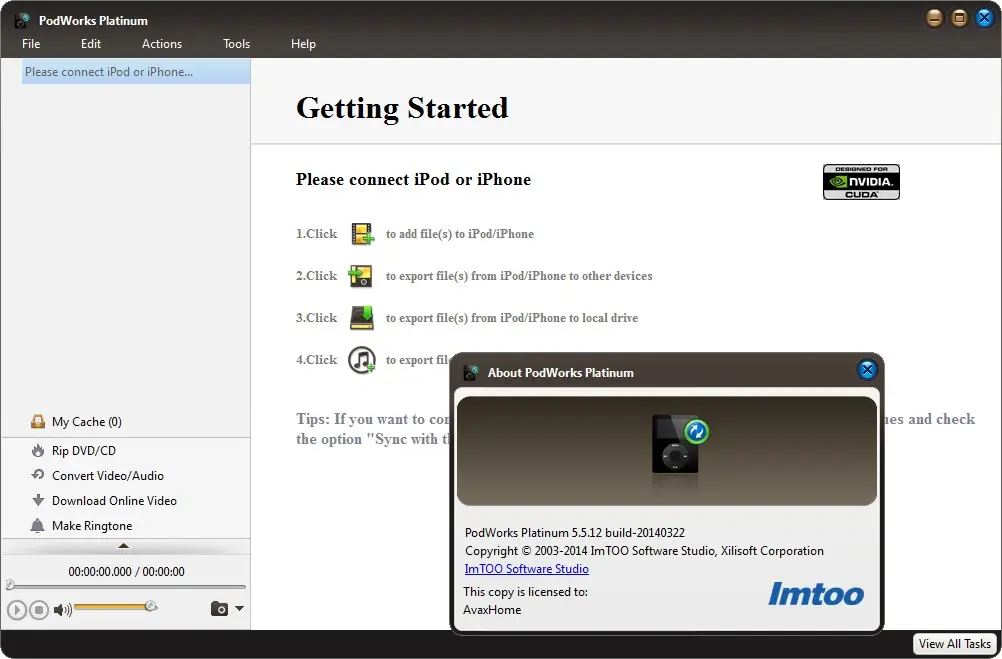Click 'to export file(s) from iPod/iPhone to local drive' text
The height and width of the screenshot is (659, 1002).
pos(512,318)
